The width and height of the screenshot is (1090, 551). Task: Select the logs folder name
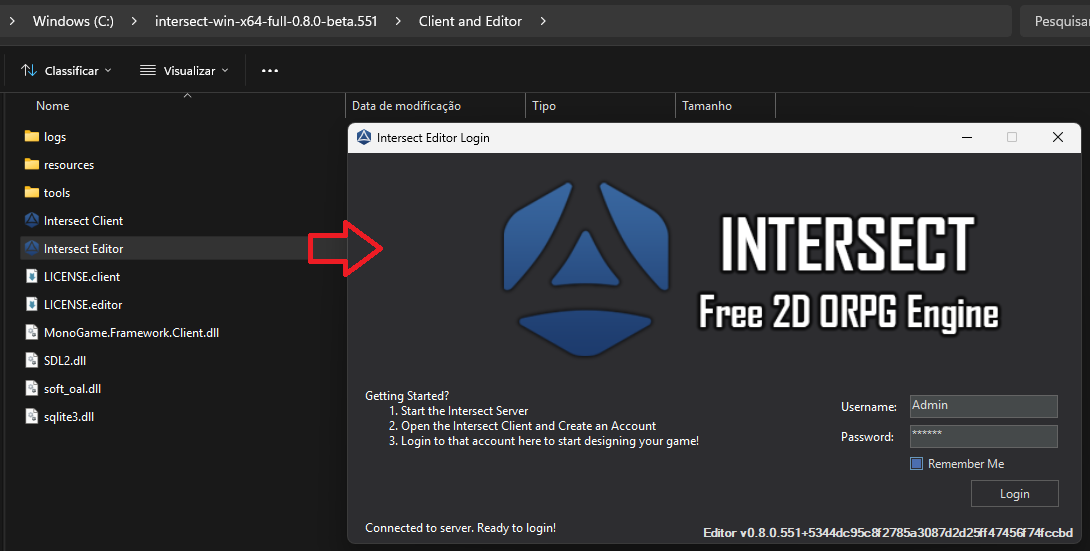tap(55, 137)
